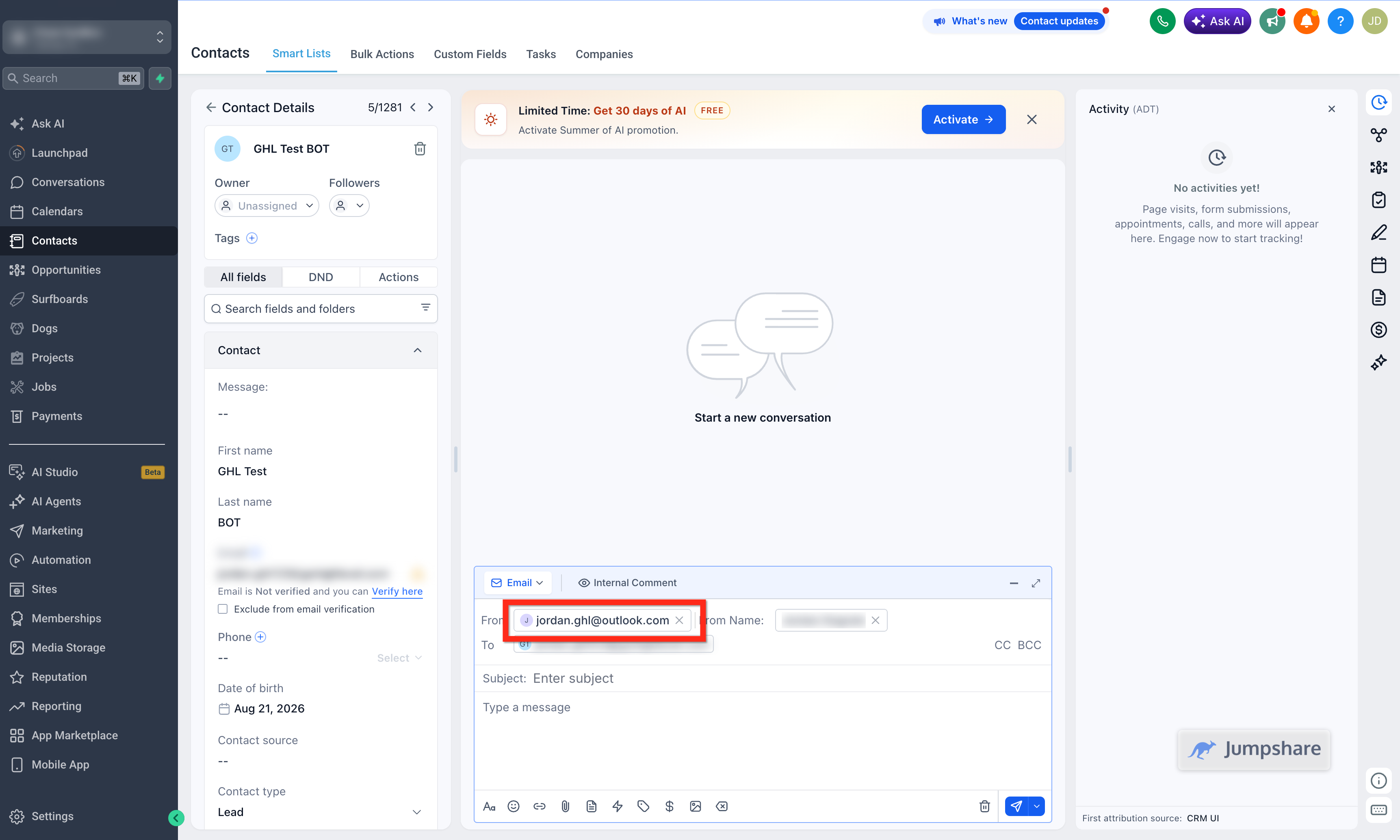This screenshot has height=840, width=1400.
Task: Click the Ask AI button in top bar
Action: 1217,22
